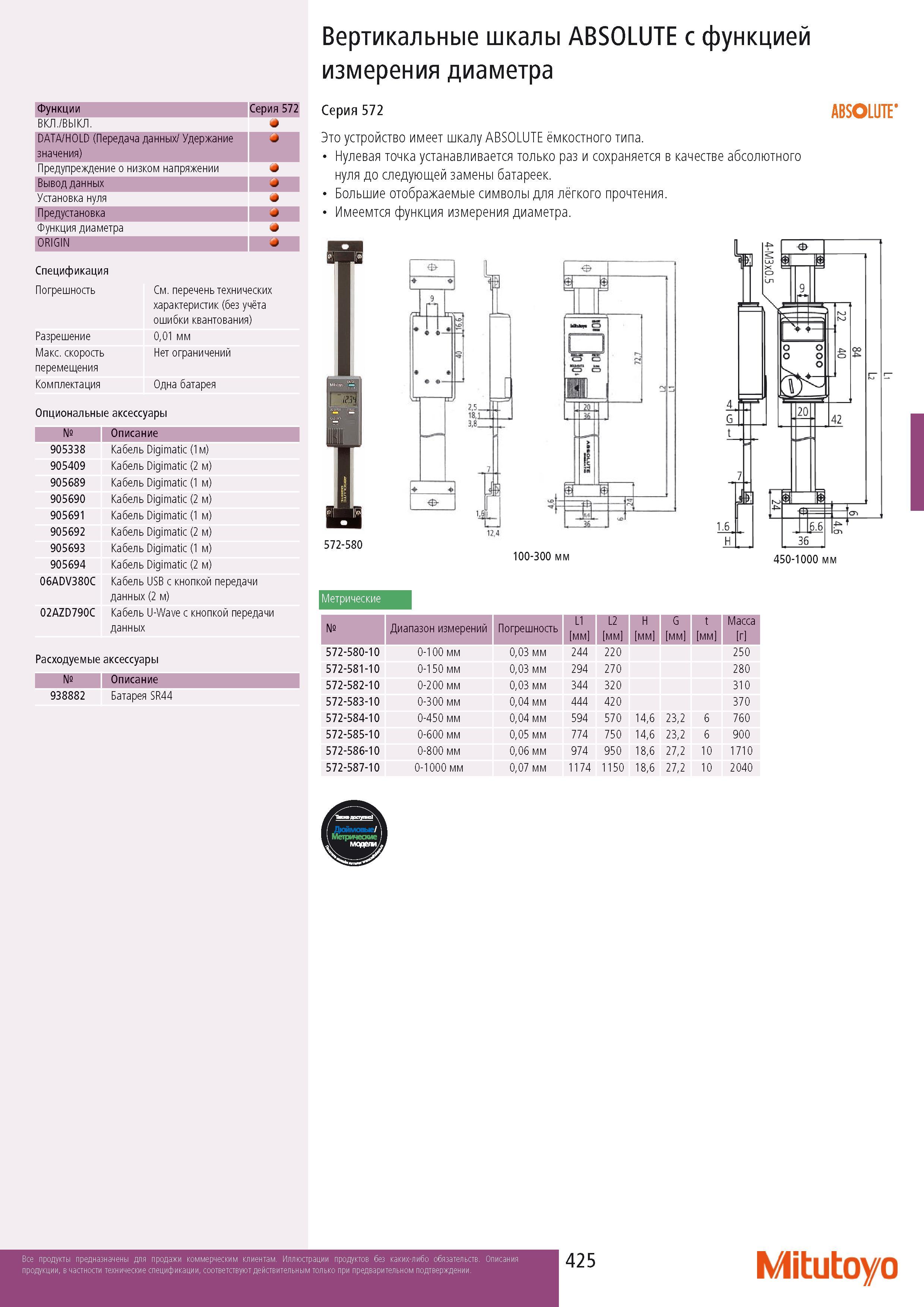924x1307 pixels.
Task: Click the Серия 572 subtitle under the title
Action: click(352, 110)
